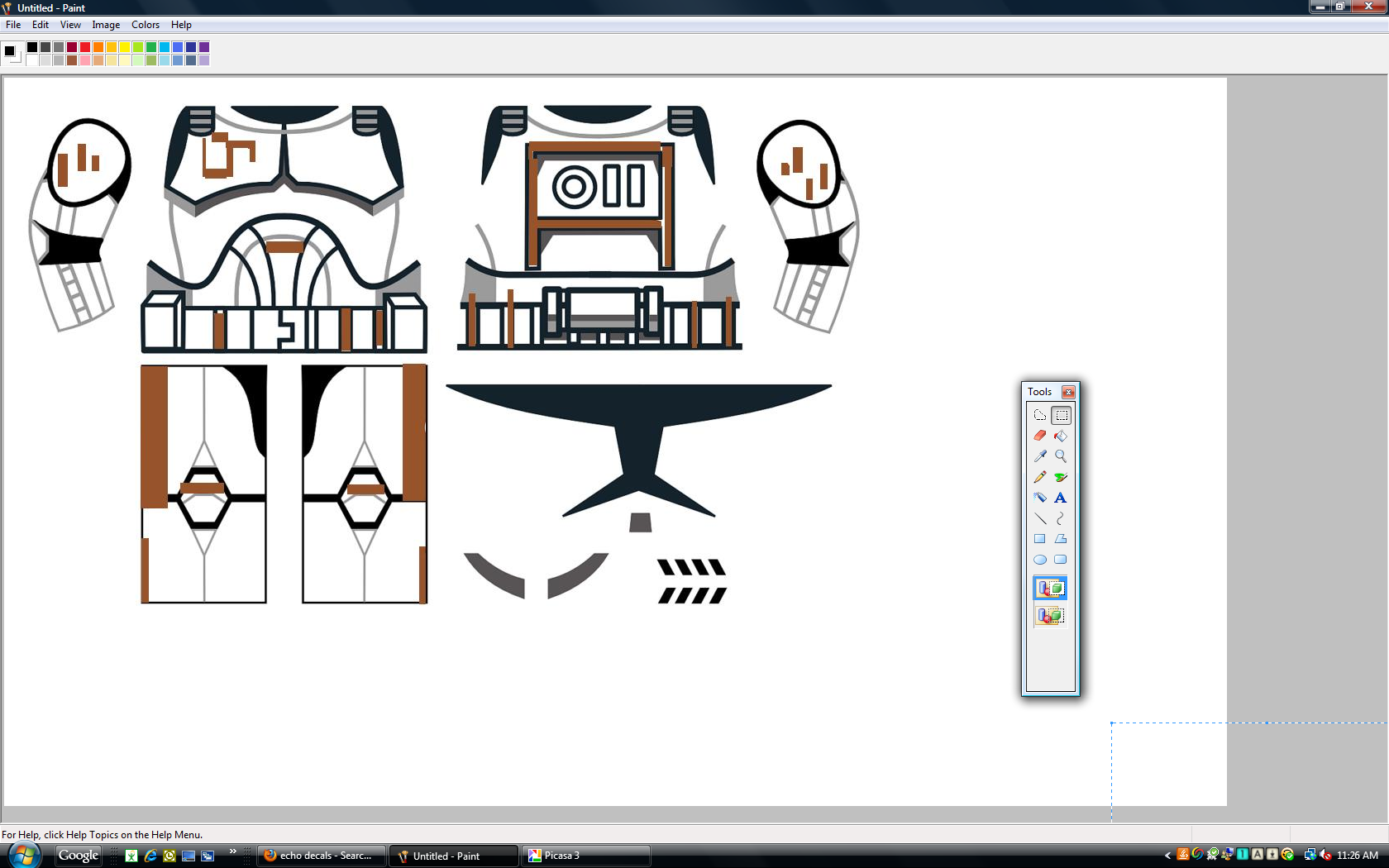
Task: Select the Polygon shape tool
Action: click(x=1061, y=539)
